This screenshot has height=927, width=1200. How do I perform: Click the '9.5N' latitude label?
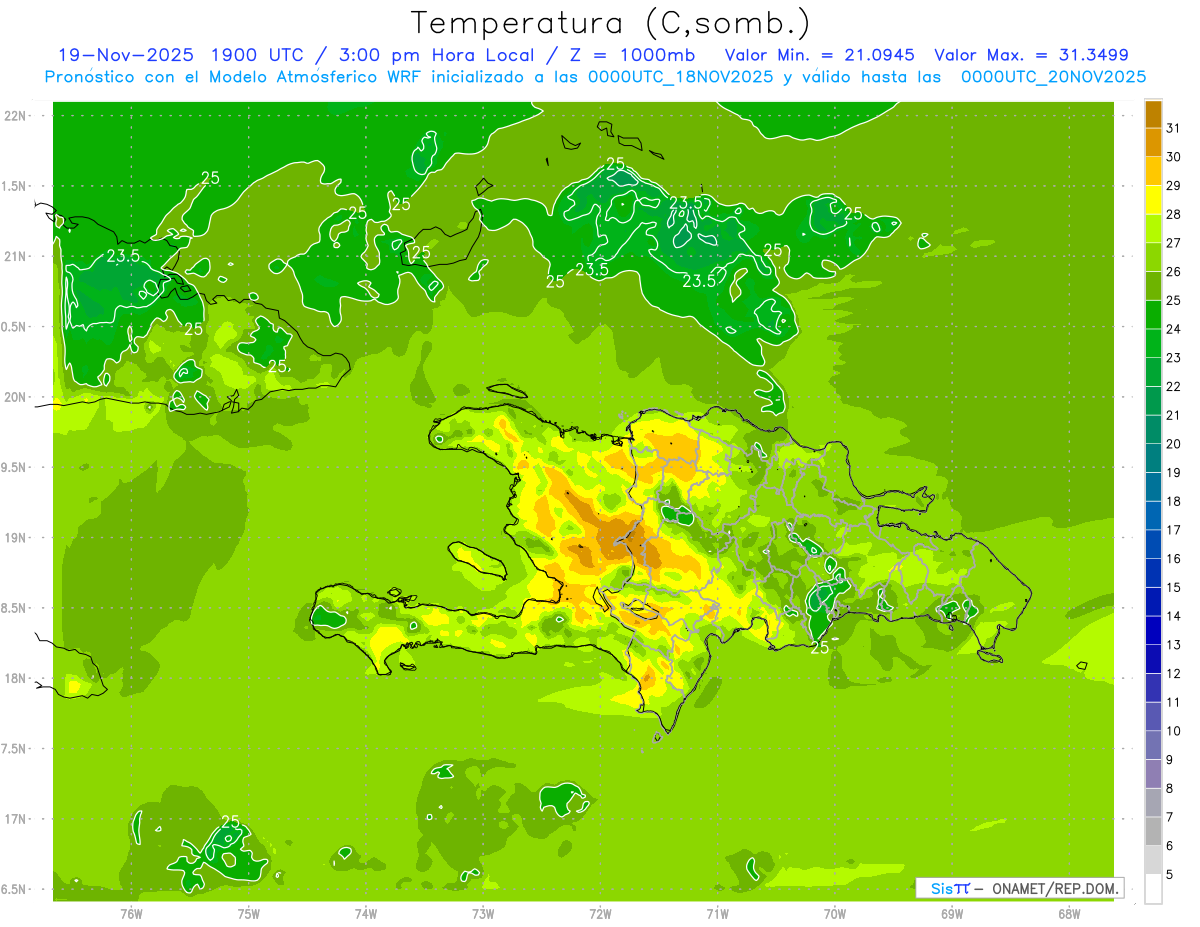pos(15,467)
